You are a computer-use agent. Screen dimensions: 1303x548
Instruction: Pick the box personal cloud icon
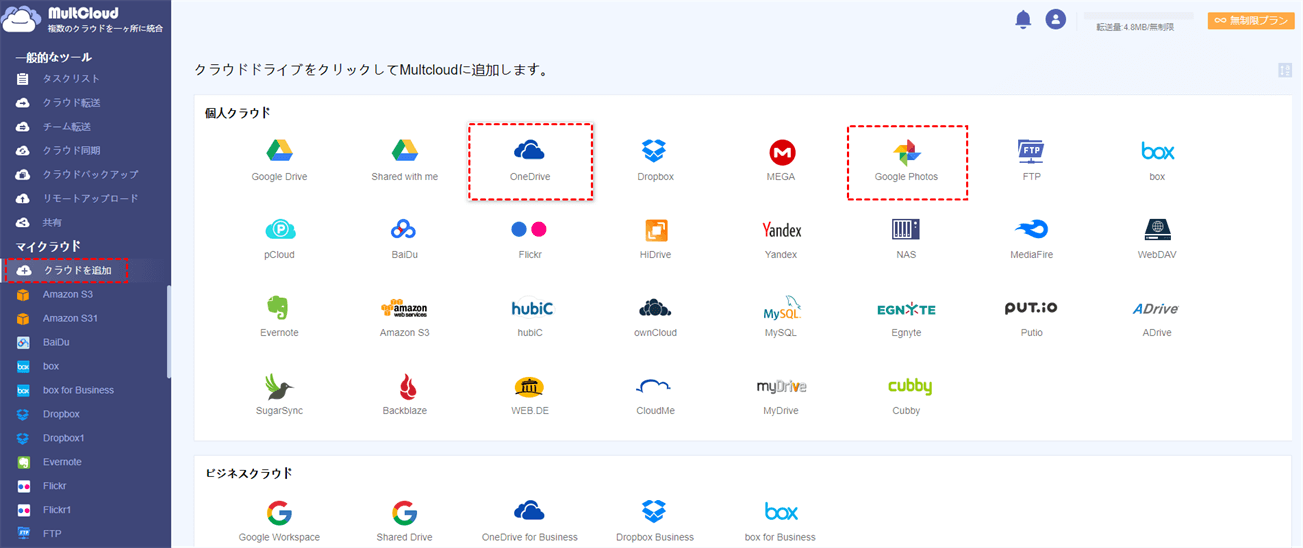pos(1157,159)
